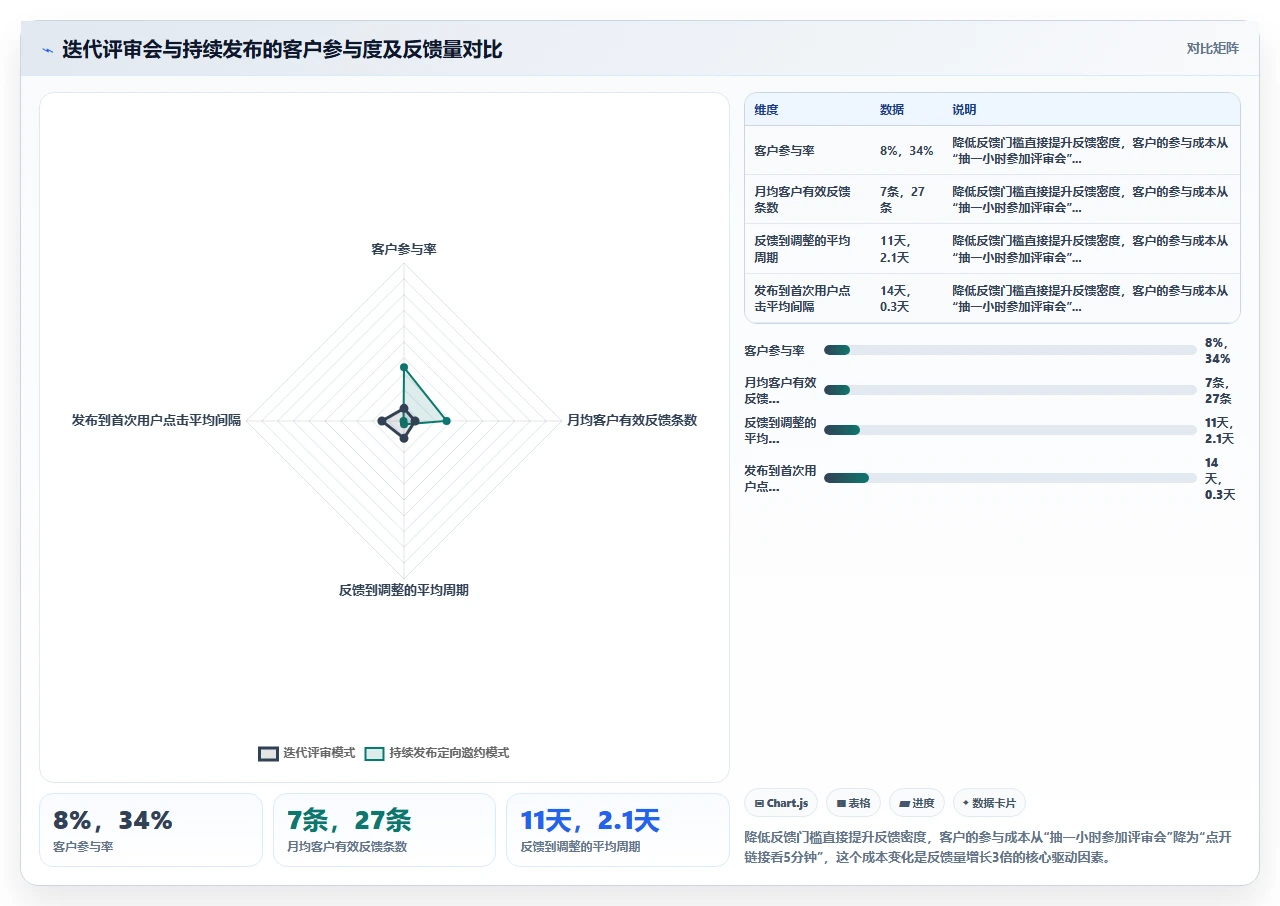Click the 8%，34% table data cell
The height and width of the screenshot is (906, 1280).
(x=906, y=151)
